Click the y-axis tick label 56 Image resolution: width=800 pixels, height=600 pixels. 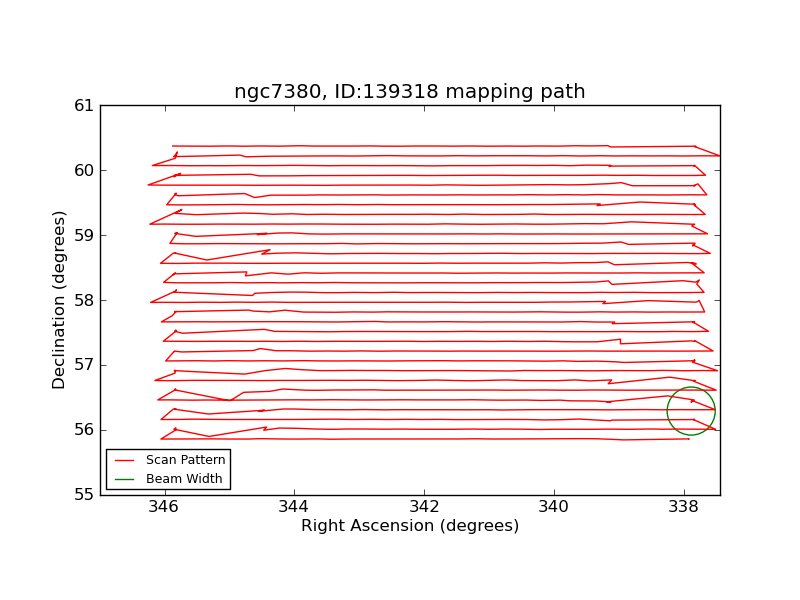tap(83, 430)
